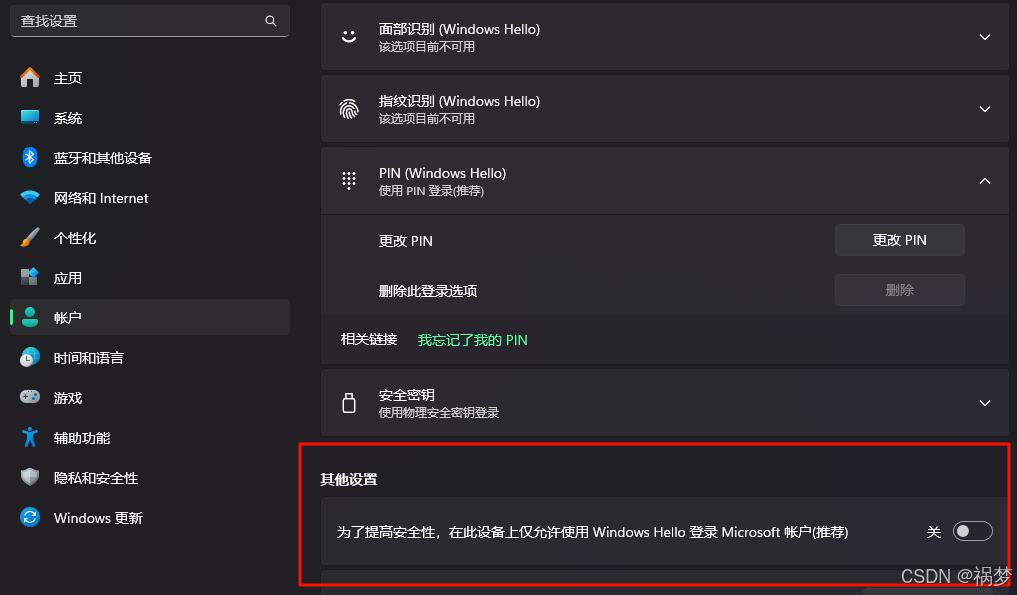Expand the 指纹识别 (Windows Hello) section
Viewport: 1017px width, 595px height.
985,109
